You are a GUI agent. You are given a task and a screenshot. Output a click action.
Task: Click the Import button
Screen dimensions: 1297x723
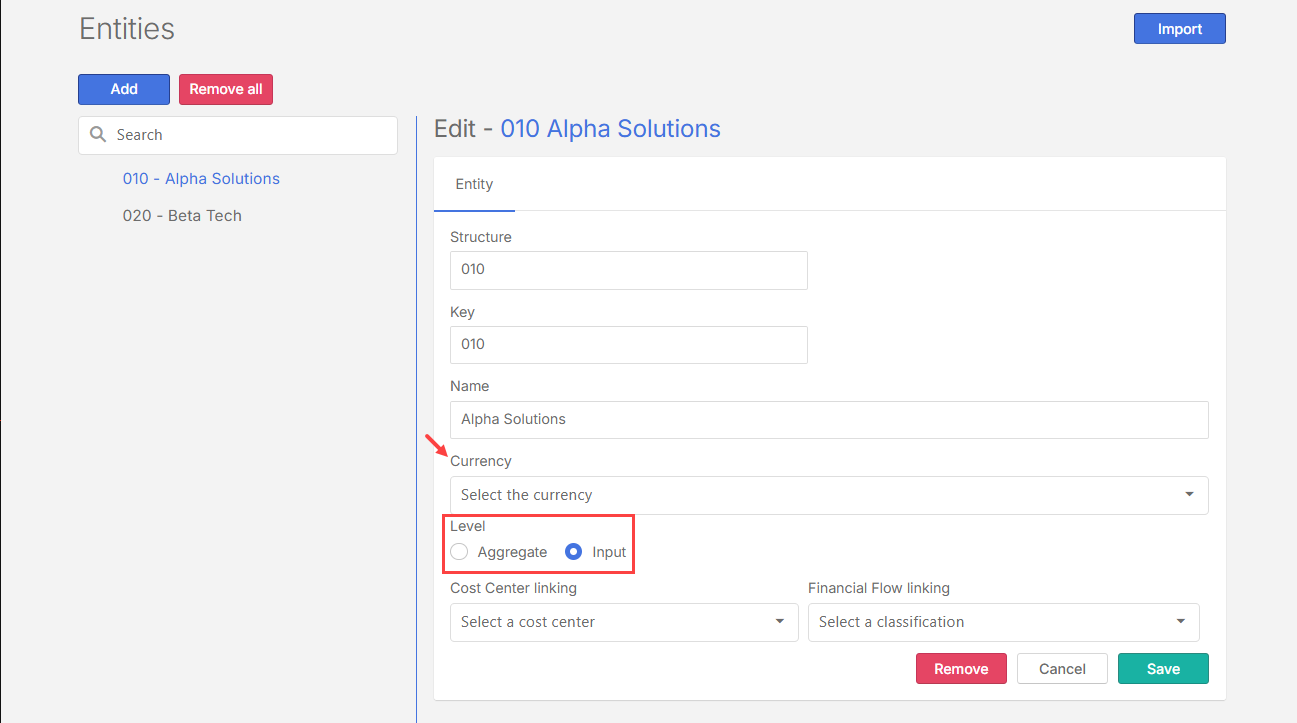[x=1179, y=29]
